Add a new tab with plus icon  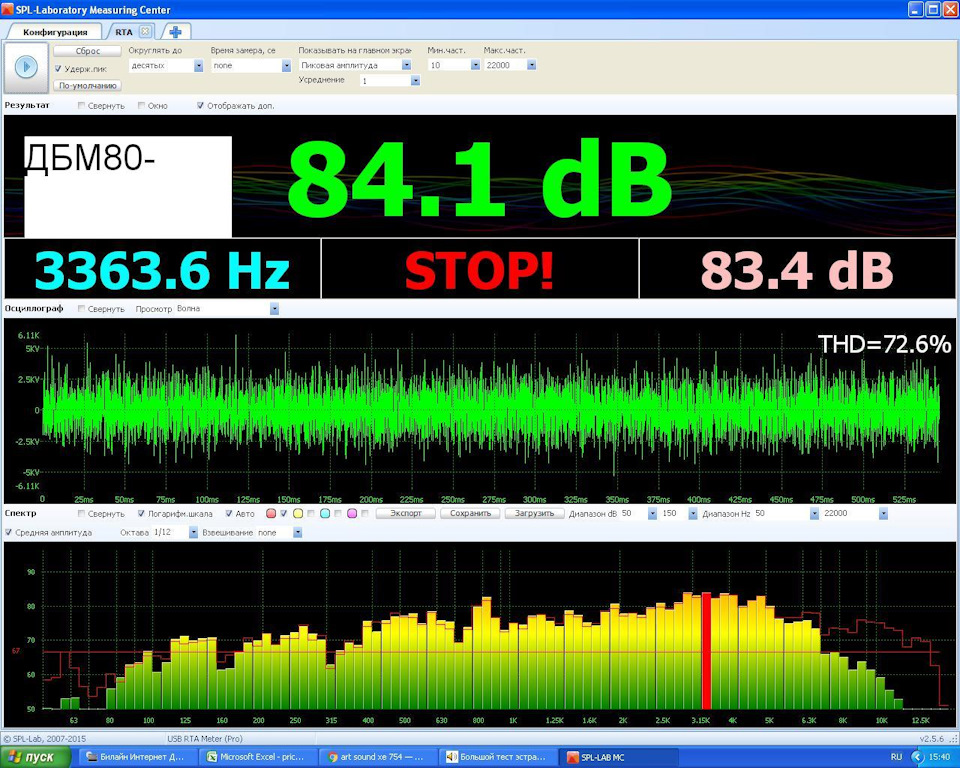click(x=176, y=32)
